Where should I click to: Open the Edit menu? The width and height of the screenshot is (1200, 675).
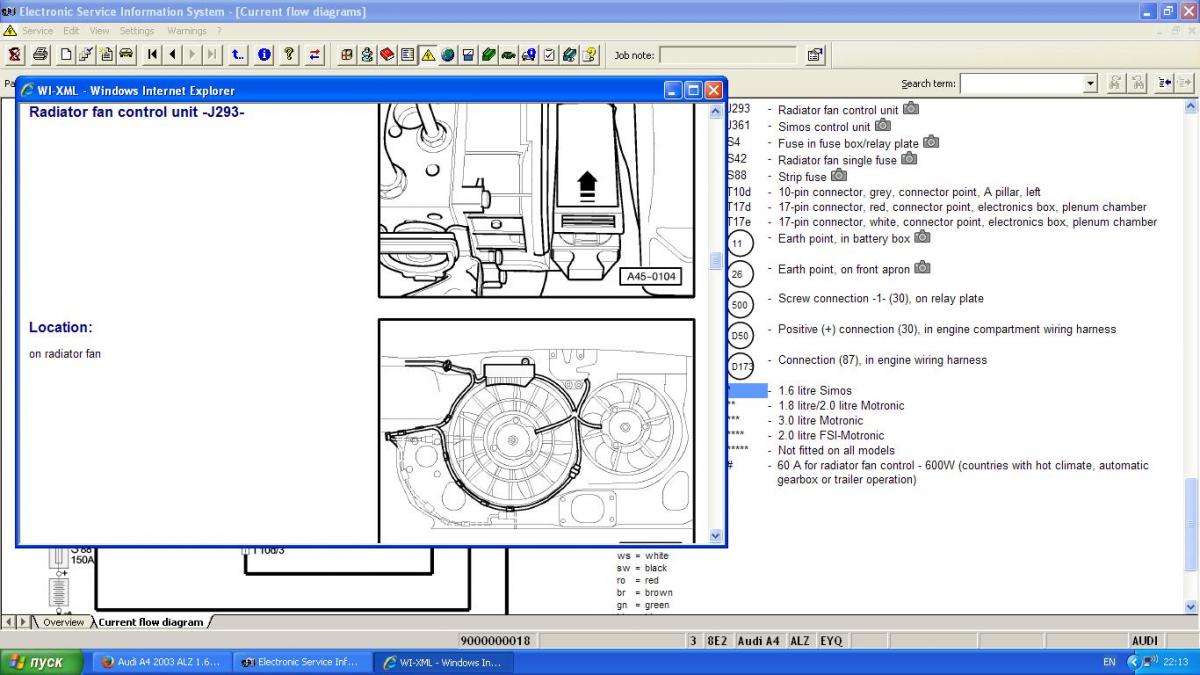71,31
